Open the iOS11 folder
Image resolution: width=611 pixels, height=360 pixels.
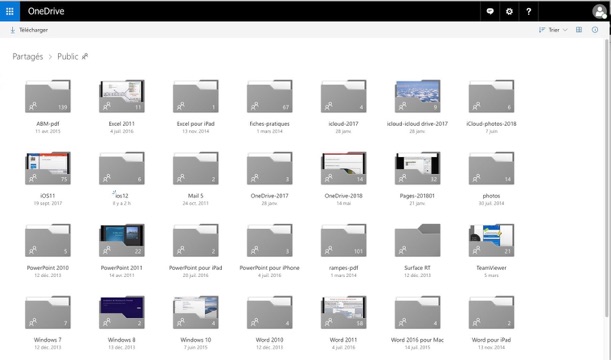[x=48, y=168]
